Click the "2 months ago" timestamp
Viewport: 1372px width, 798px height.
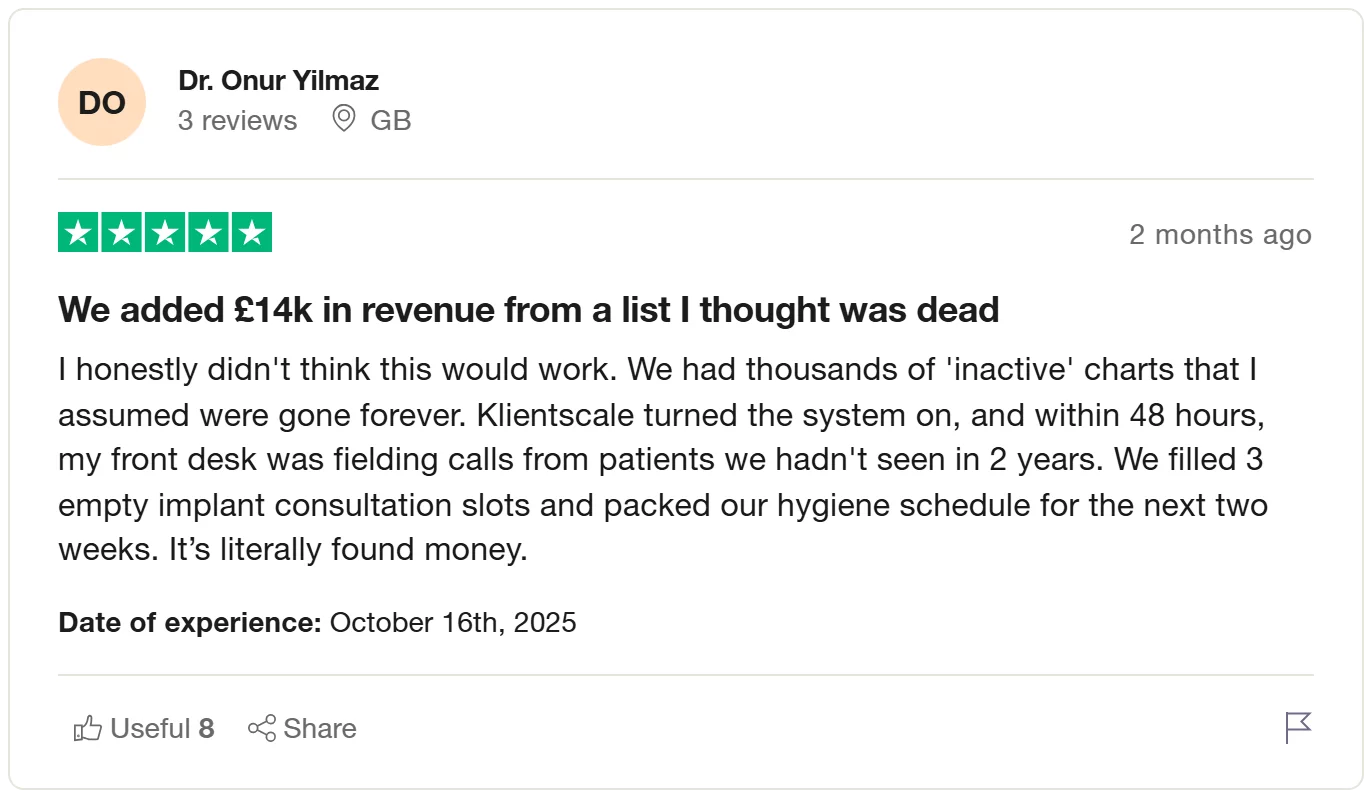(1220, 235)
